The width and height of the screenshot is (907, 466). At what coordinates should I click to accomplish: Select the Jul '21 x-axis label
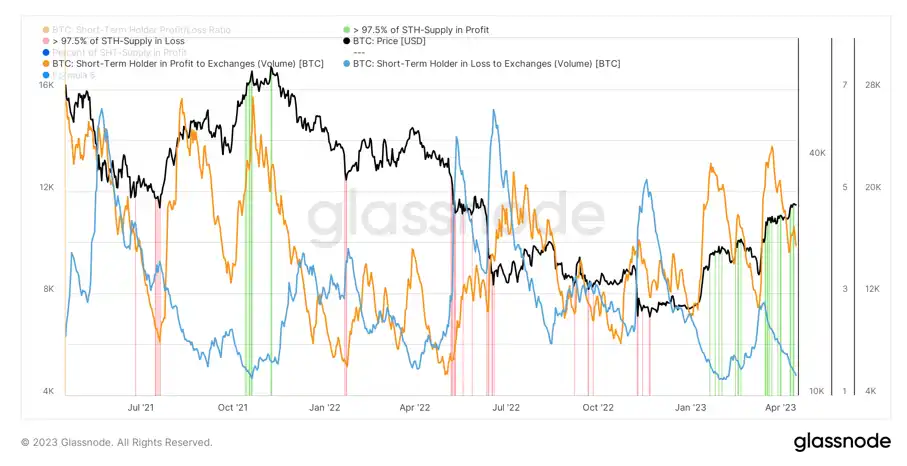(x=141, y=408)
